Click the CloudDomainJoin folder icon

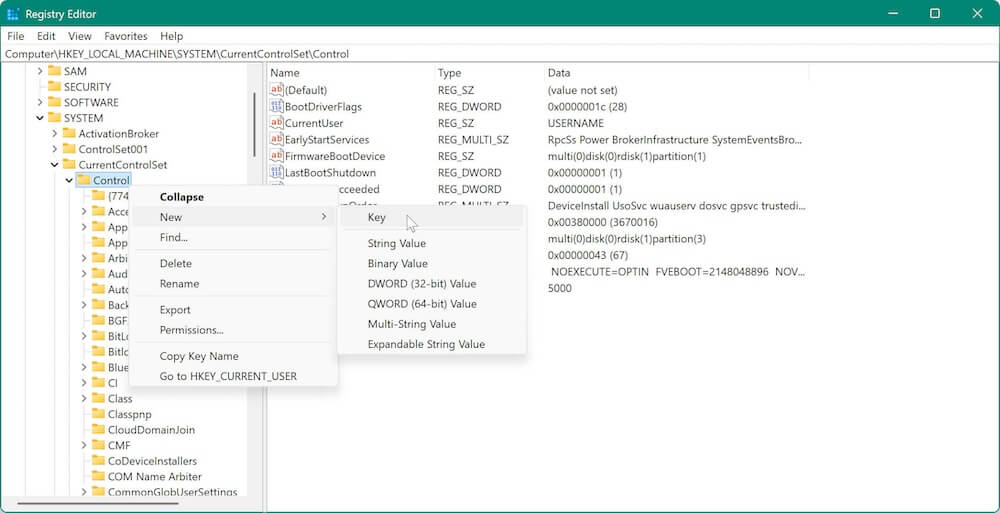[98, 430]
